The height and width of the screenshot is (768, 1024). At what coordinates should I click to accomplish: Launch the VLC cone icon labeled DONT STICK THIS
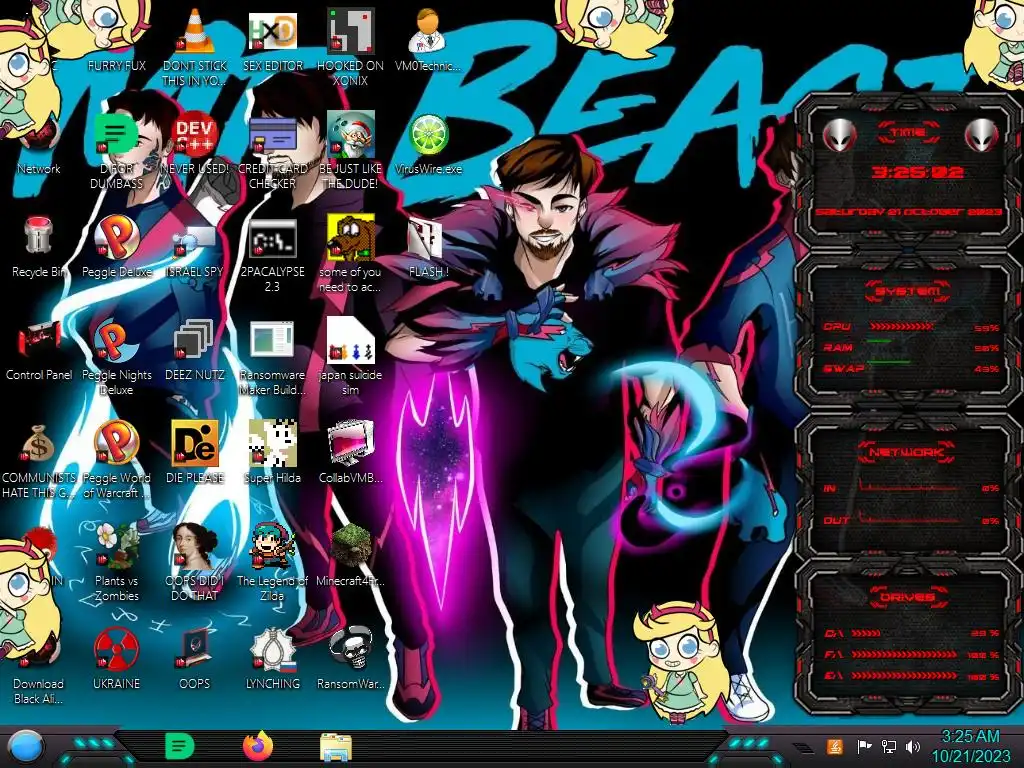pos(195,31)
